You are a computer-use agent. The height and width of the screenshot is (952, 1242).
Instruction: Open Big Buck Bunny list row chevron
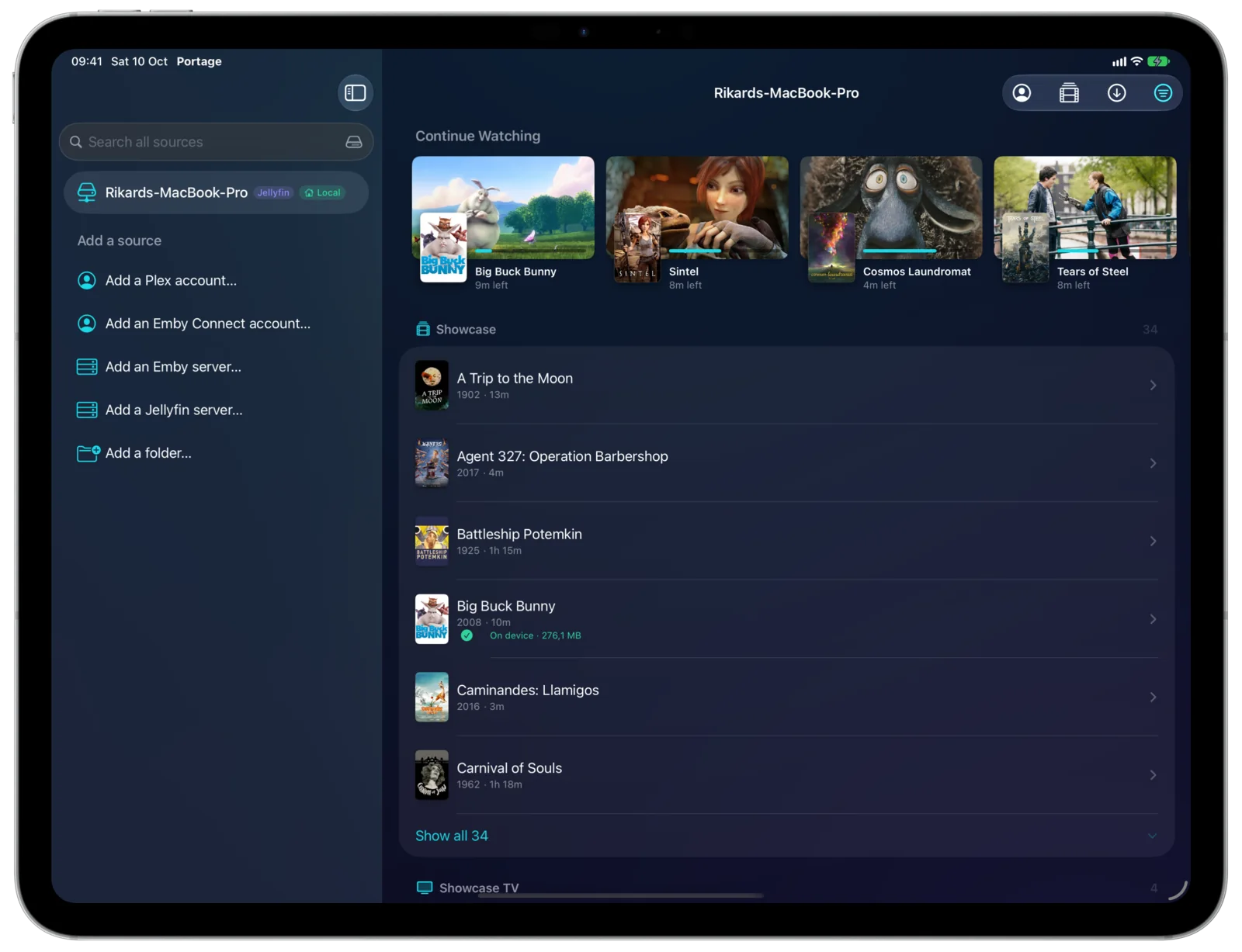coord(1153,619)
